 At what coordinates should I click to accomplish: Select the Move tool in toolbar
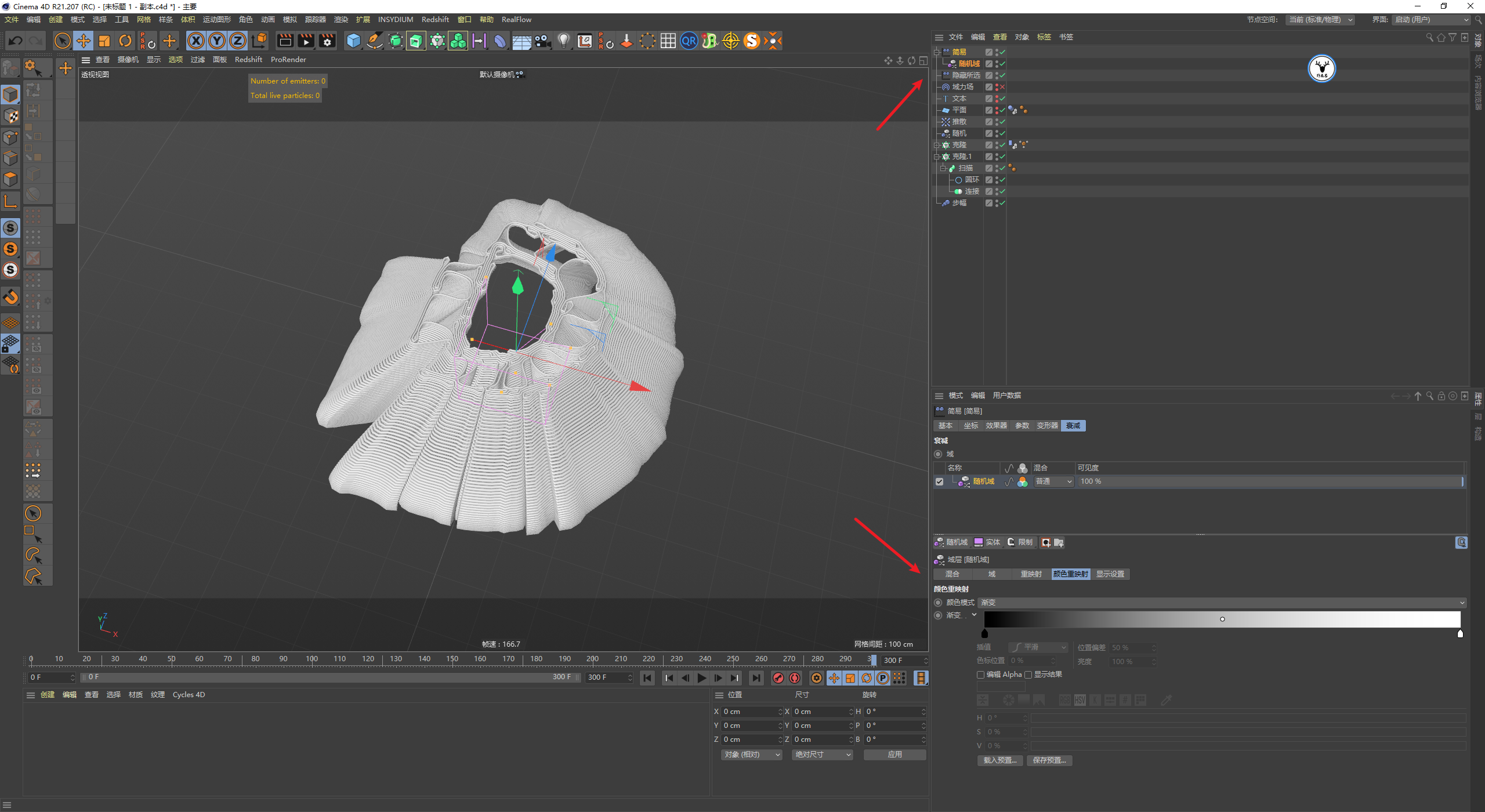pyautogui.click(x=84, y=41)
